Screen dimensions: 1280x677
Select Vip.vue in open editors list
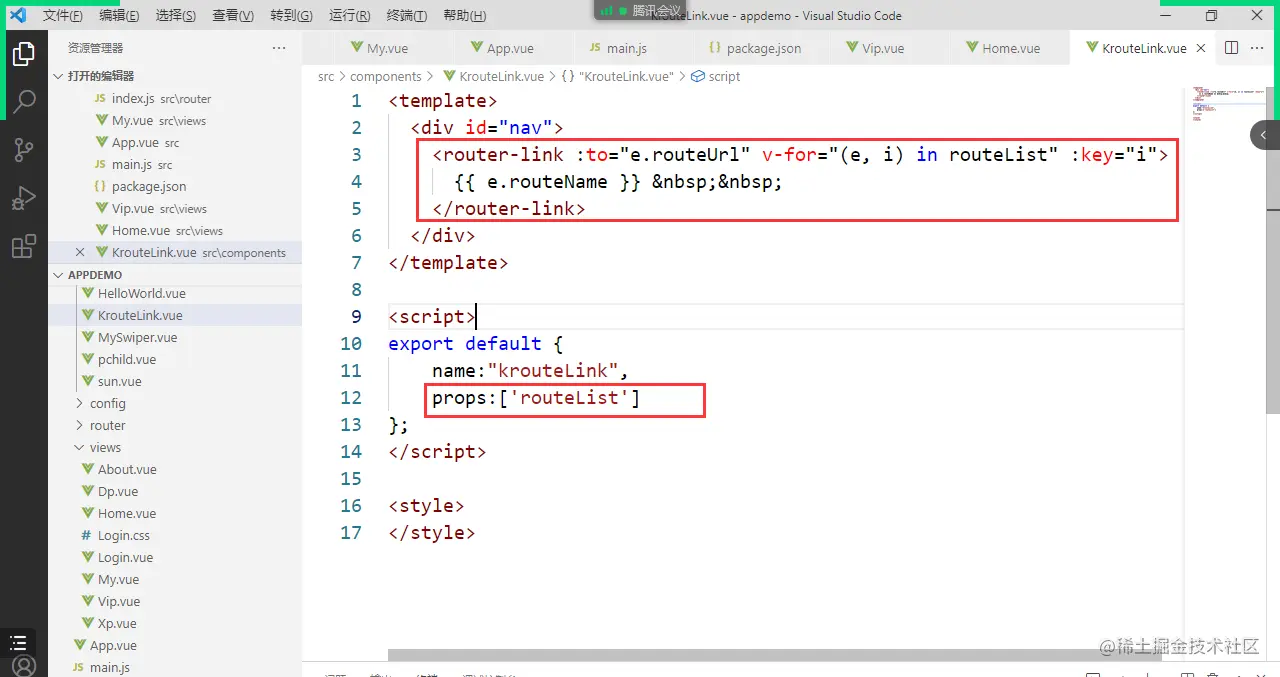(x=175, y=209)
